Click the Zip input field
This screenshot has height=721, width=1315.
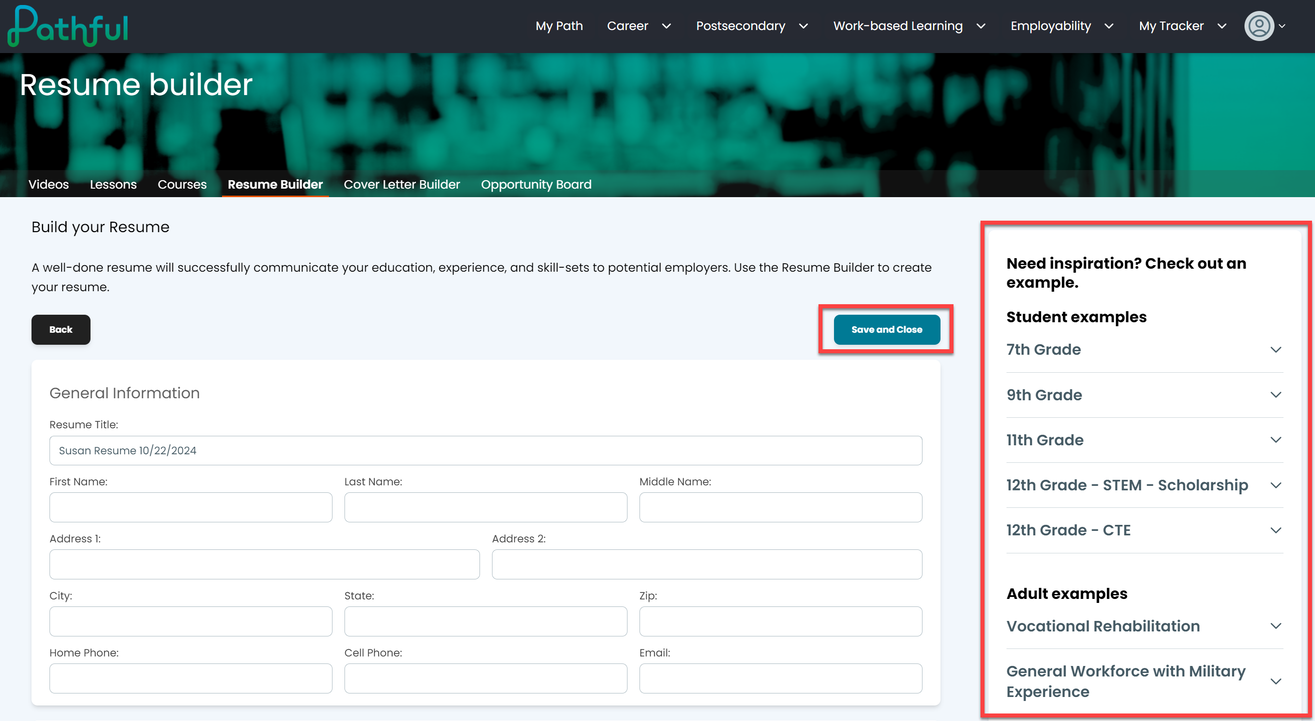[781, 621]
